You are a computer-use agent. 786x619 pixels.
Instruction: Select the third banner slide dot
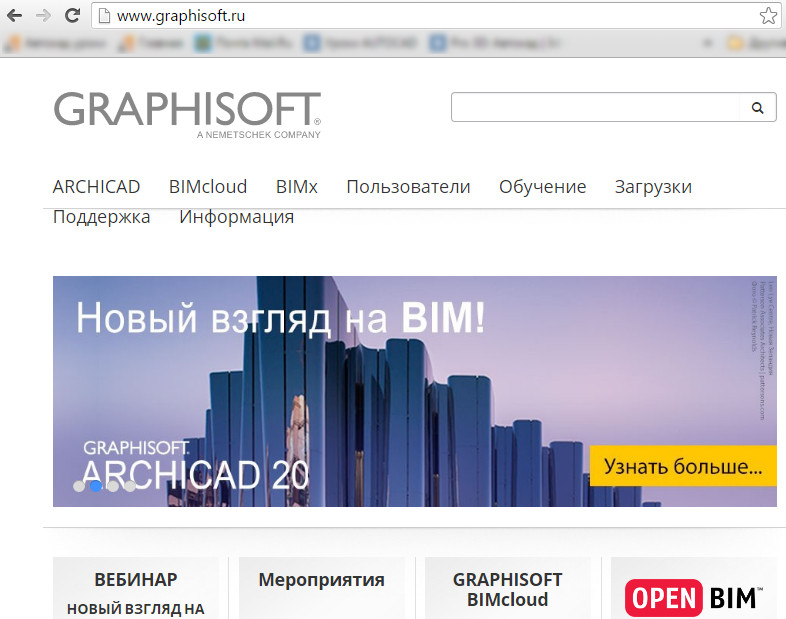(x=113, y=486)
